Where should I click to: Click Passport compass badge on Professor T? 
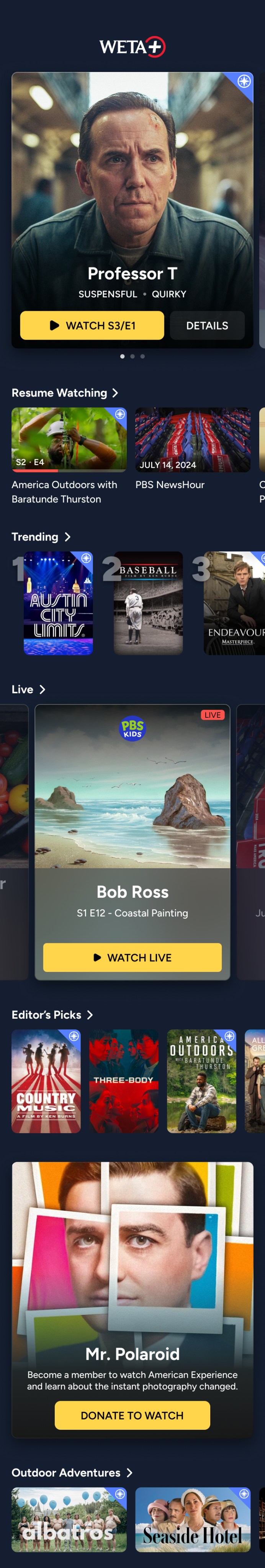[244, 81]
